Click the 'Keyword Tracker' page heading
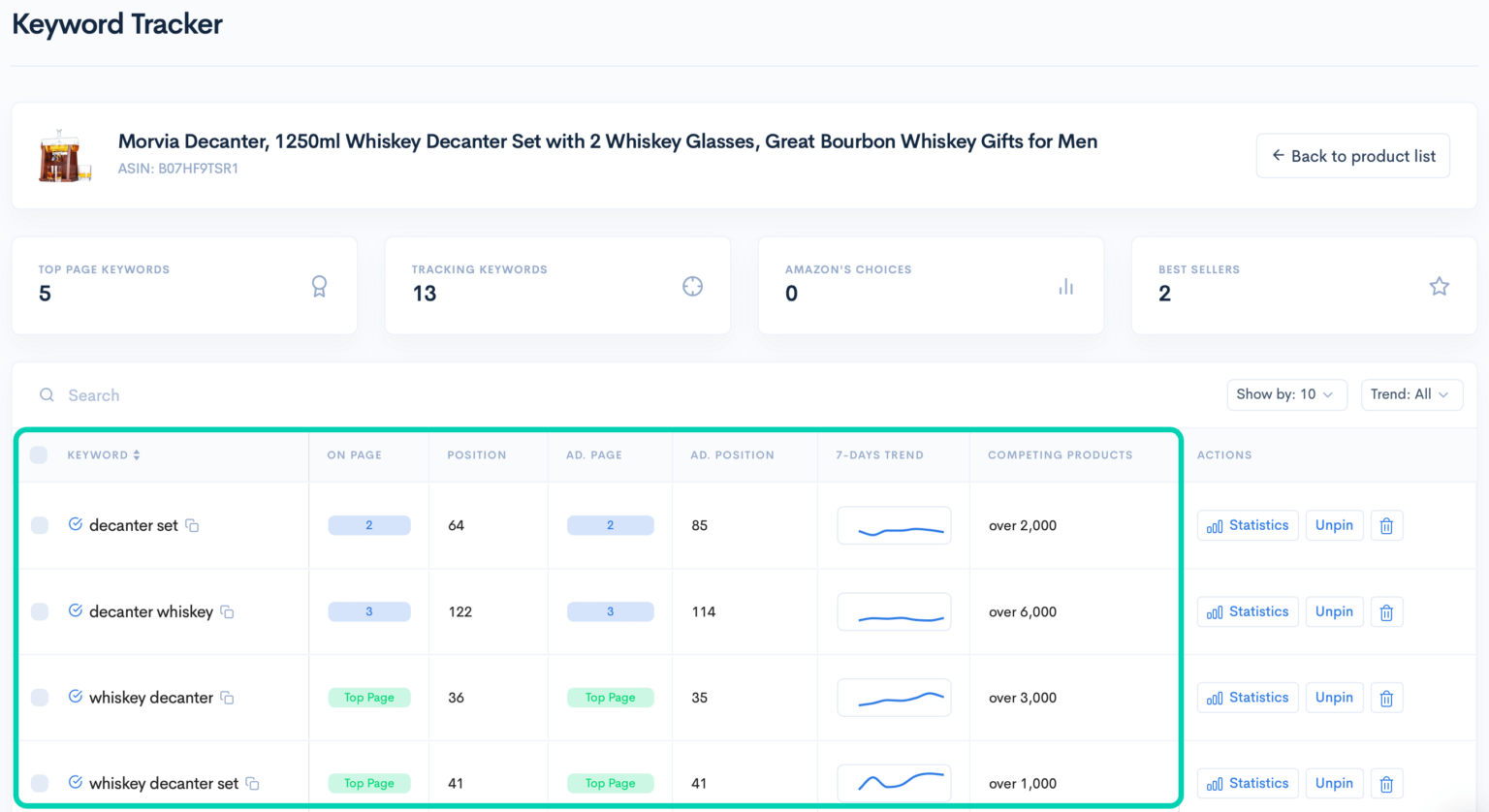This screenshot has height=812, width=1489. [116, 24]
